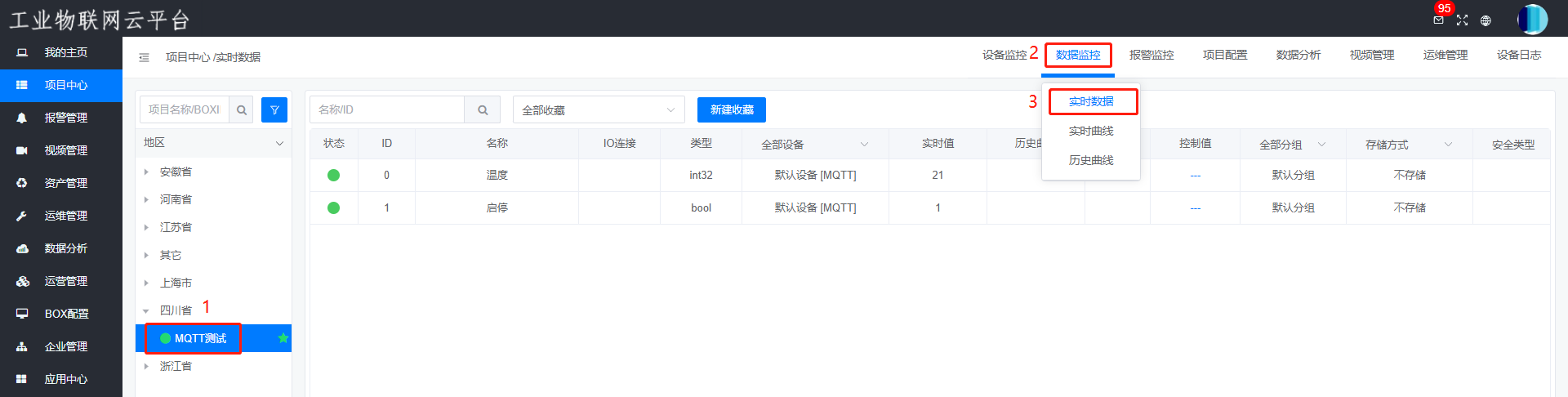Switch to the 报警监控 tab
The width and height of the screenshot is (1568, 397).
1151,55
